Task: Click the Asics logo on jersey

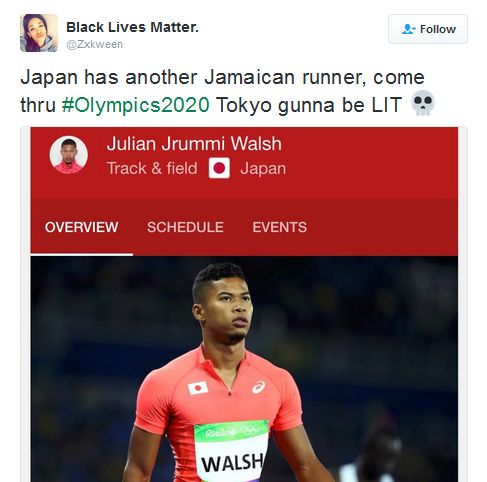Action: tap(258, 387)
